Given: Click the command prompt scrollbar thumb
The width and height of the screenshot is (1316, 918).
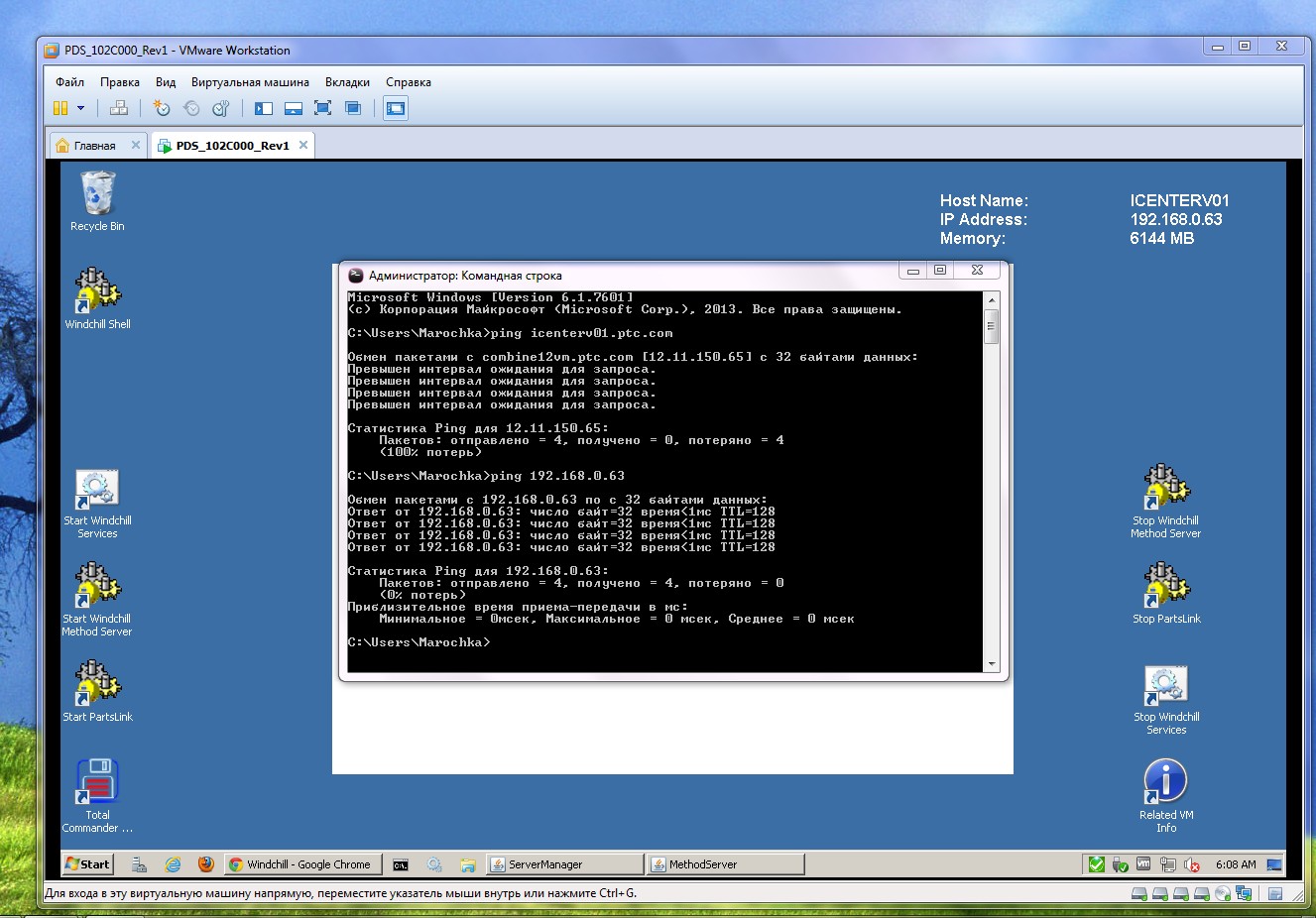Looking at the screenshot, I should click(991, 326).
